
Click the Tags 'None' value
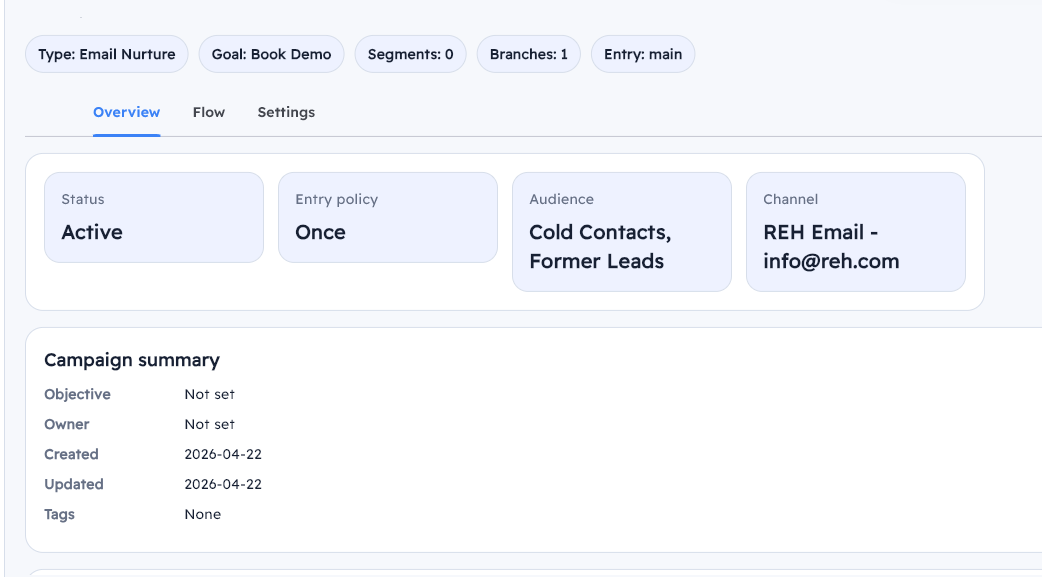point(203,514)
